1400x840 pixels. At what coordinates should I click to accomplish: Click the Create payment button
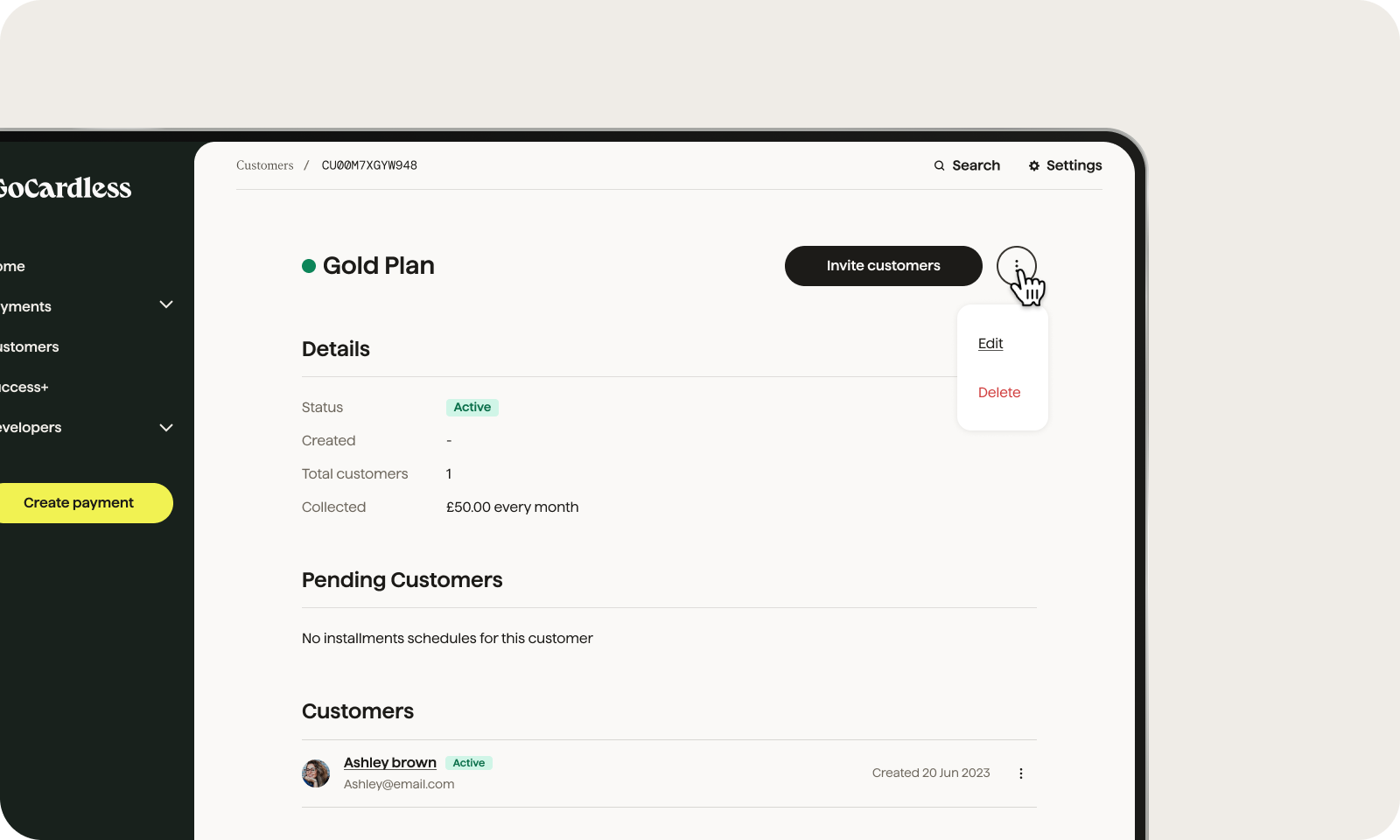click(80, 503)
